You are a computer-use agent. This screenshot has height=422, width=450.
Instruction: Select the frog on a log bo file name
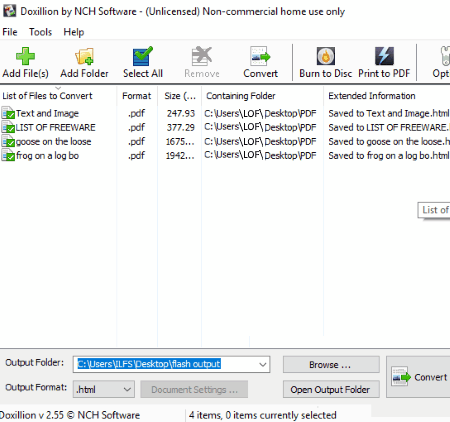47,156
